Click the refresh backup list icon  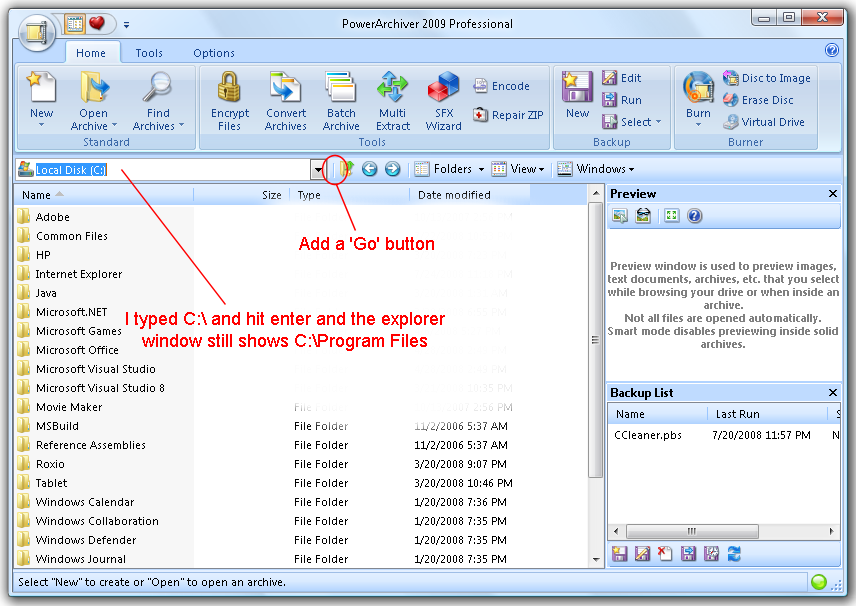(734, 554)
